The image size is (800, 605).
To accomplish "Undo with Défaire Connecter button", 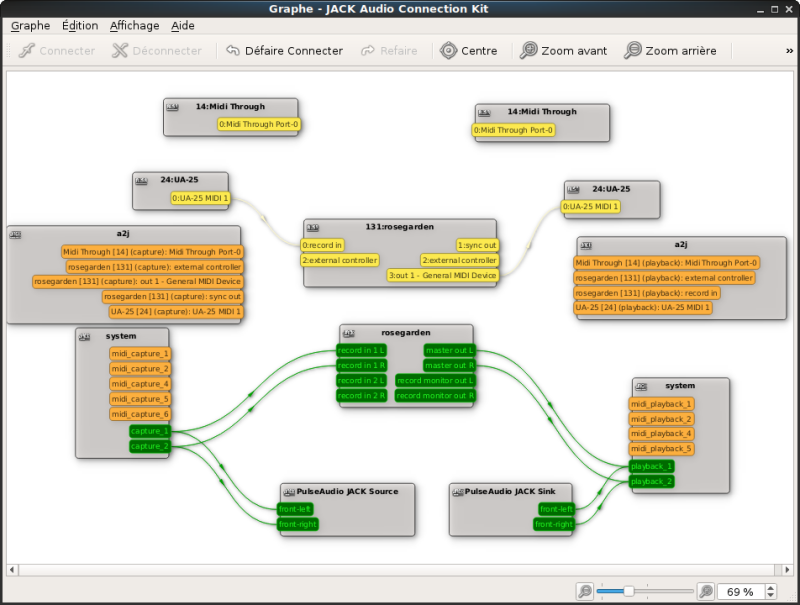I will click(284, 51).
